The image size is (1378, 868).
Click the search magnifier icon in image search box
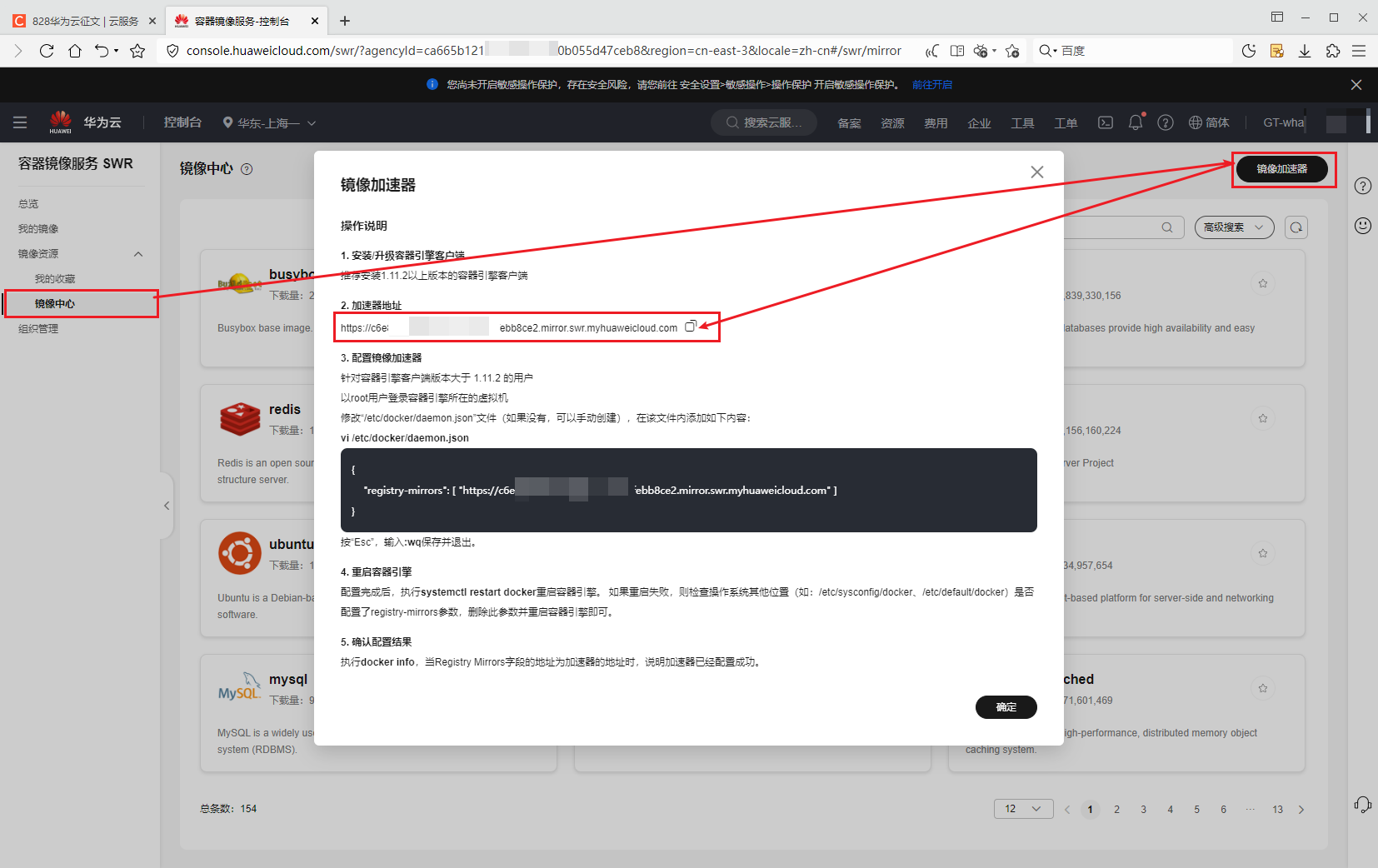pos(1167,227)
